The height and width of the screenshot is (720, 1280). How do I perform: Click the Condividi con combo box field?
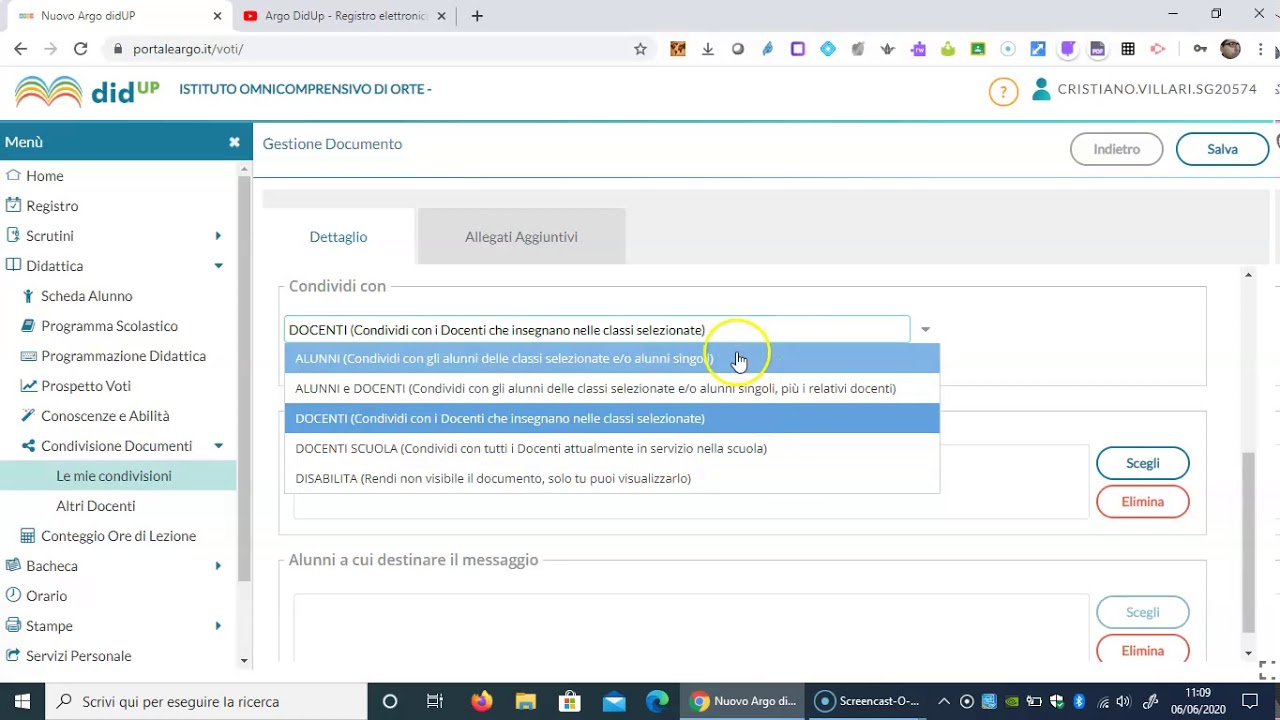[x=597, y=329]
